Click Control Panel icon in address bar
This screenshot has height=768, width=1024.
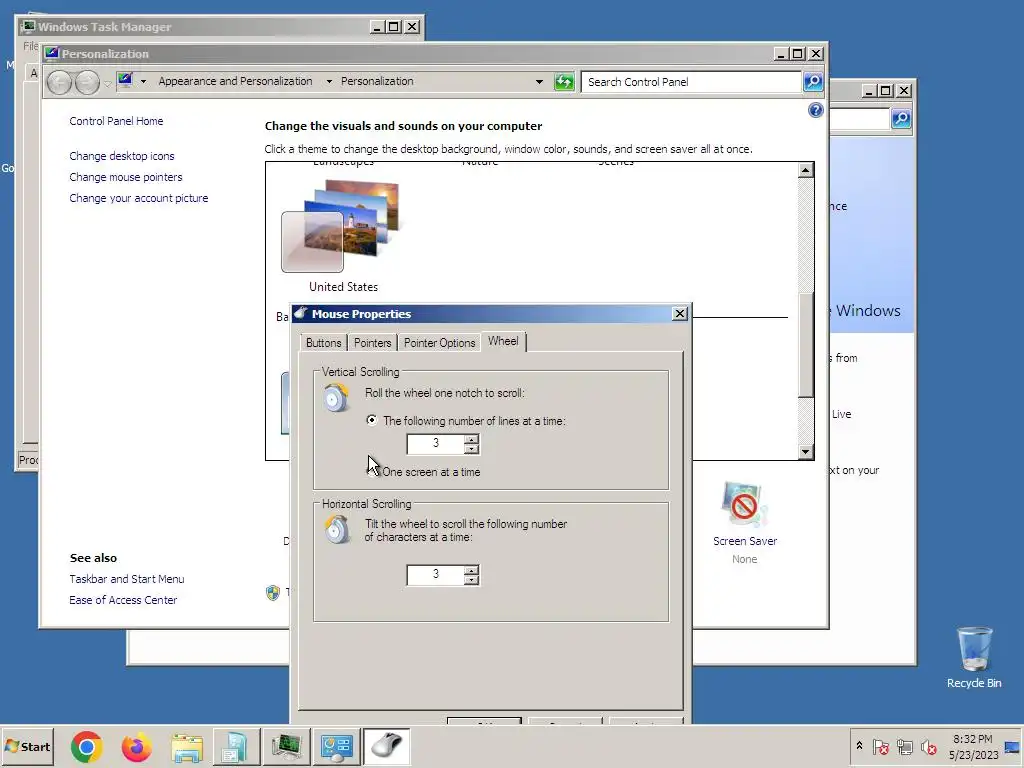[x=125, y=81]
